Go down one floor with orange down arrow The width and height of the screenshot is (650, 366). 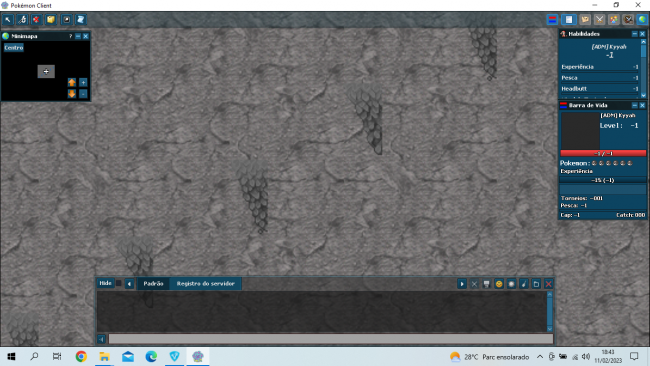(x=72, y=94)
